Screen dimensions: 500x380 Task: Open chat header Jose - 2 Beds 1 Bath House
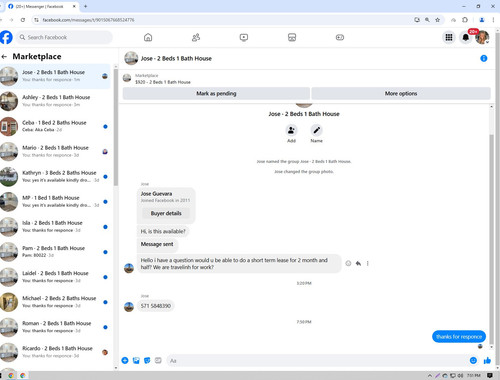click(176, 59)
